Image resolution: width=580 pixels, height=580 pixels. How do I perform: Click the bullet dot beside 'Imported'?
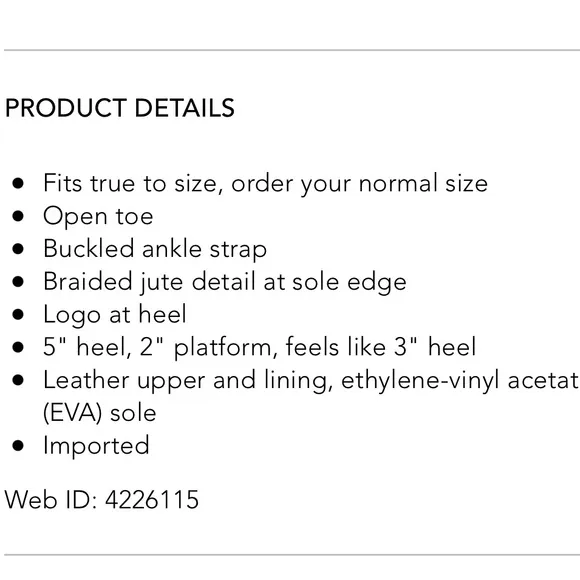tap(18, 446)
